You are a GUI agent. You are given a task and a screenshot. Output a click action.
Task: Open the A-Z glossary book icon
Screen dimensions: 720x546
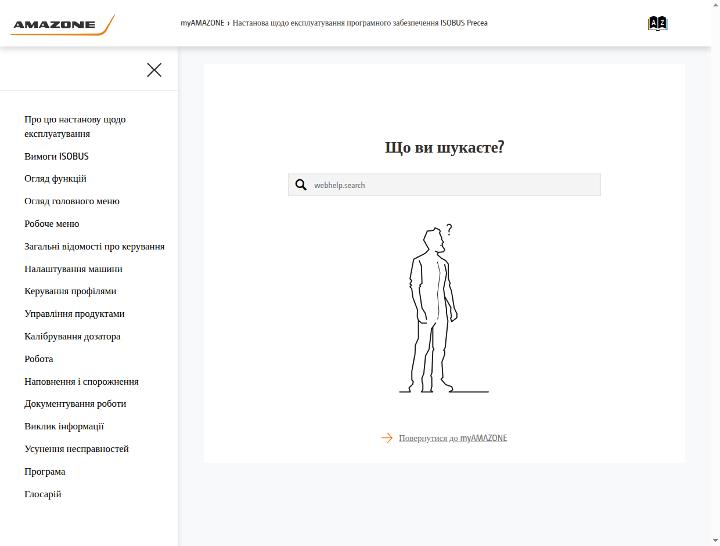click(657, 23)
